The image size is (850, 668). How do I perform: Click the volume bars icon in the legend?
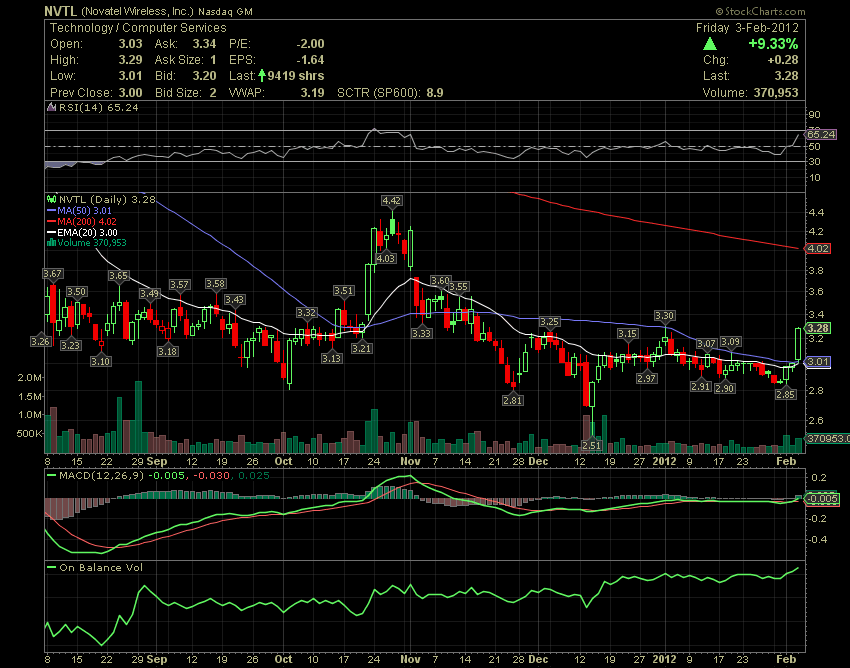coord(51,242)
